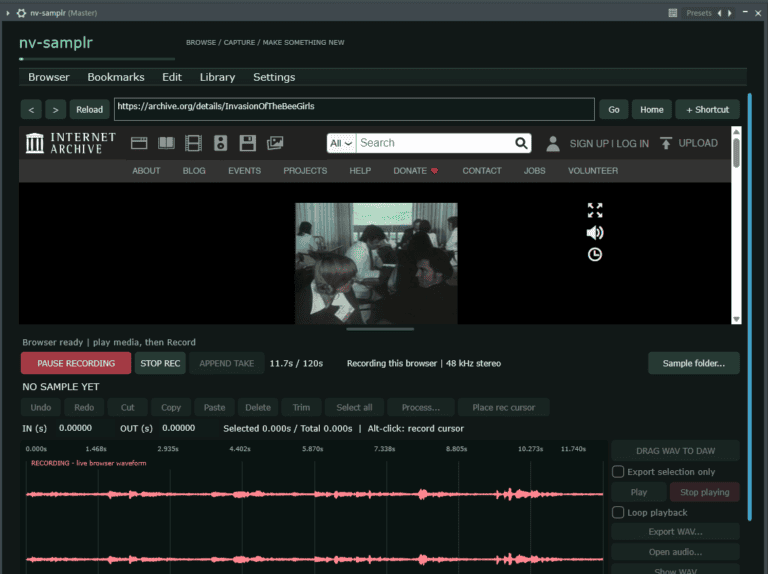Screen dimensions: 768x574
Task: Expand the All search scope dropdown
Action: tap(341, 143)
